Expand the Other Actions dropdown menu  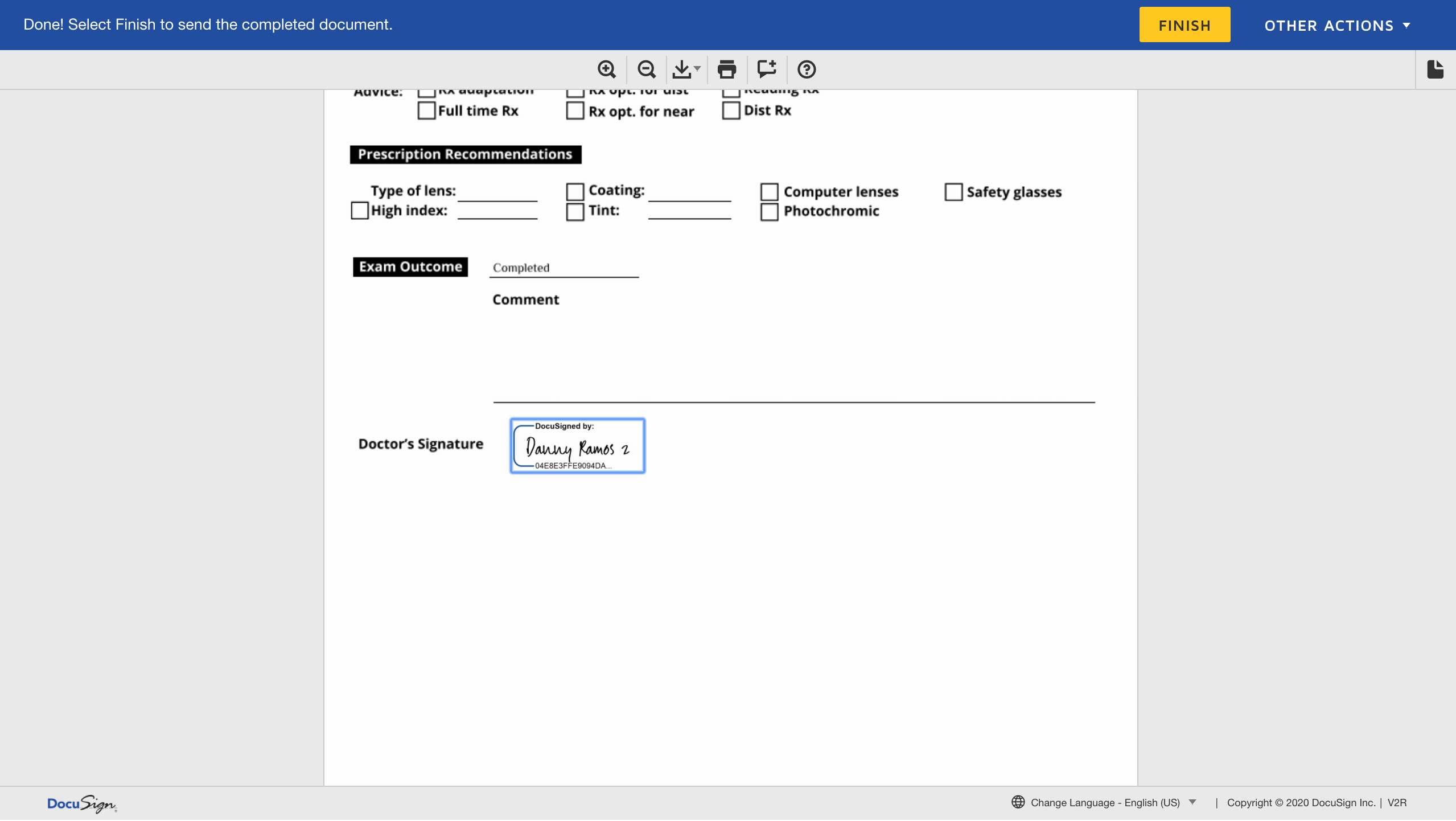pyautogui.click(x=1337, y=26)
